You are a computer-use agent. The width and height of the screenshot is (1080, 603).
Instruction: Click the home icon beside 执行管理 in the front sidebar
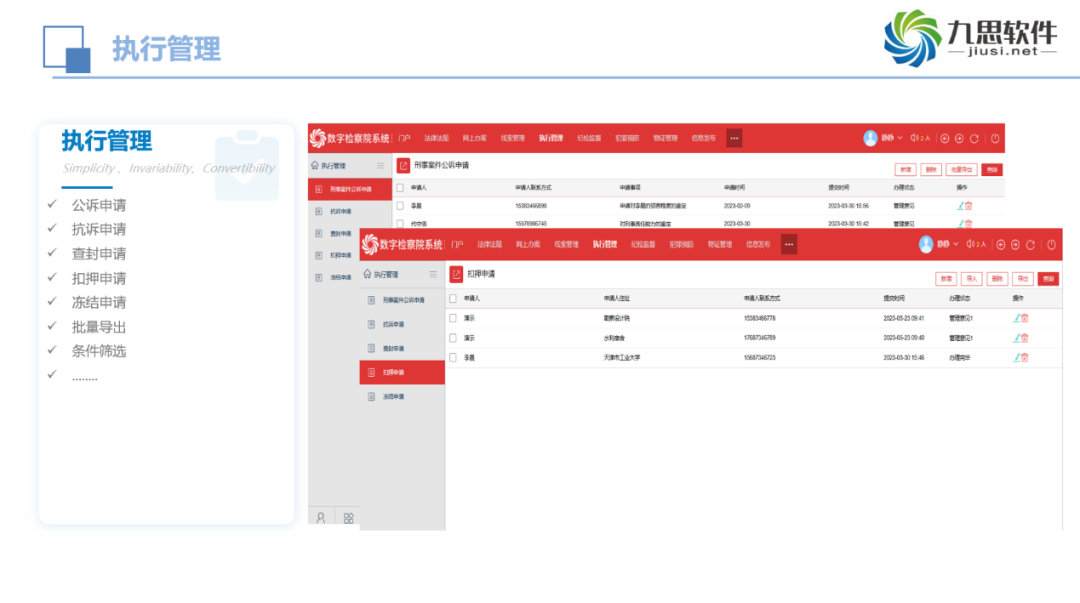tap(367, 274)
